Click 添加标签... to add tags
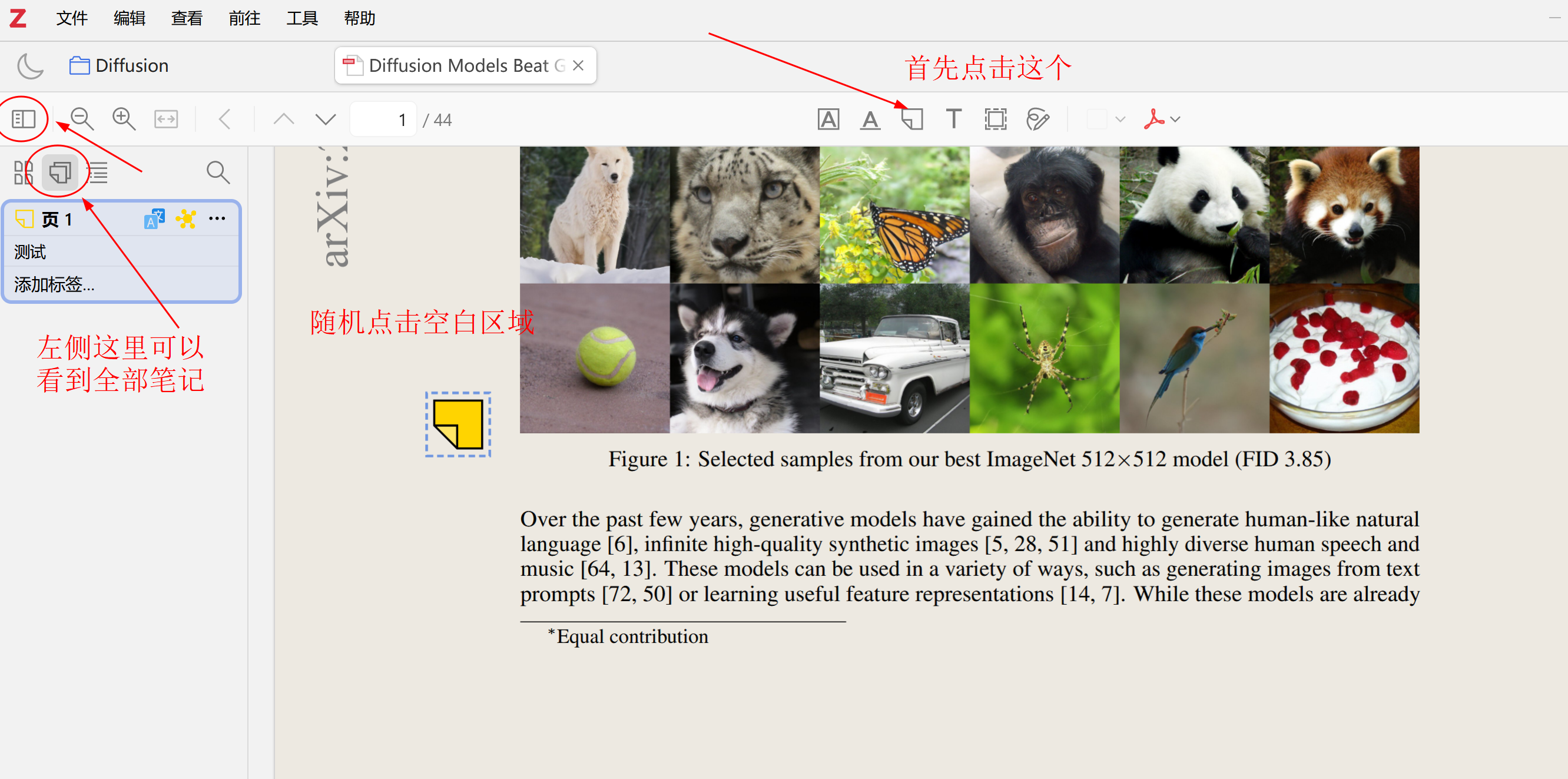This screenshot has width=1568, height=779. click(x=54, y=284)
